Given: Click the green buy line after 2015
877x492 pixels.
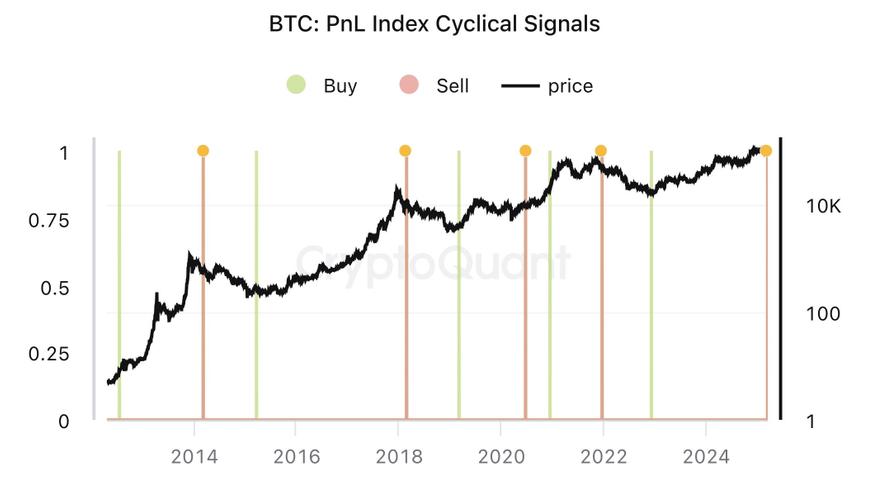Looking at the screenshot, I should click(256, 350).
